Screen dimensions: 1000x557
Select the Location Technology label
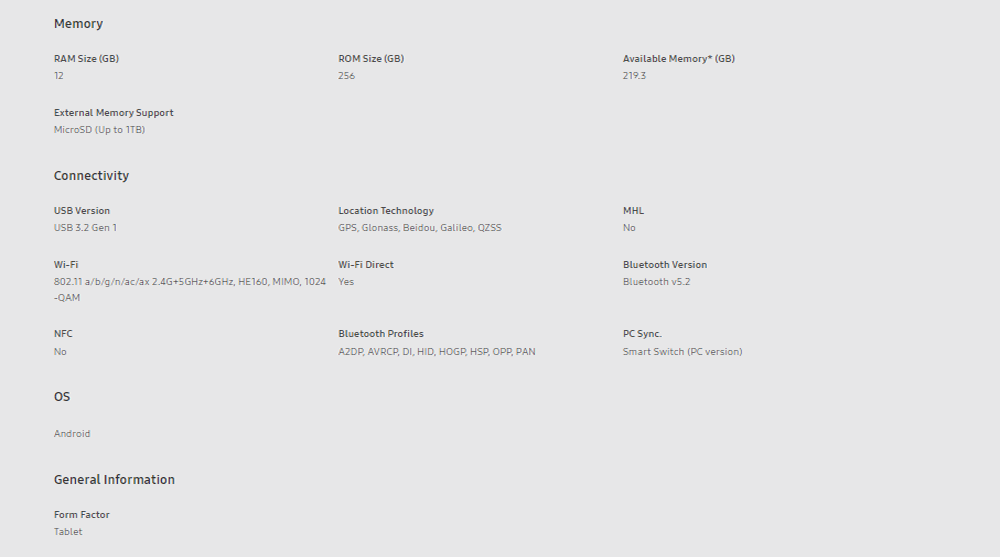pos(386,211)
